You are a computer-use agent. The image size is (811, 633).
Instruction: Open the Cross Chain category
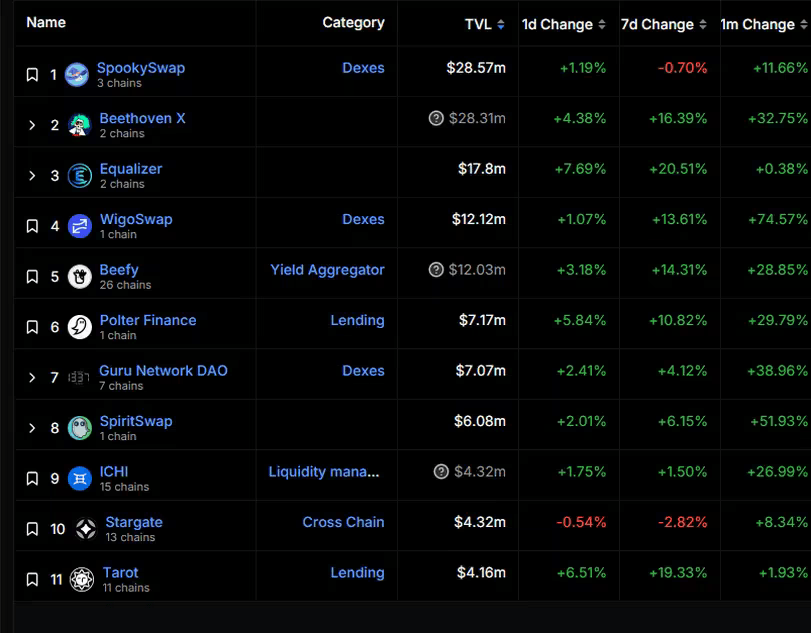343,522
